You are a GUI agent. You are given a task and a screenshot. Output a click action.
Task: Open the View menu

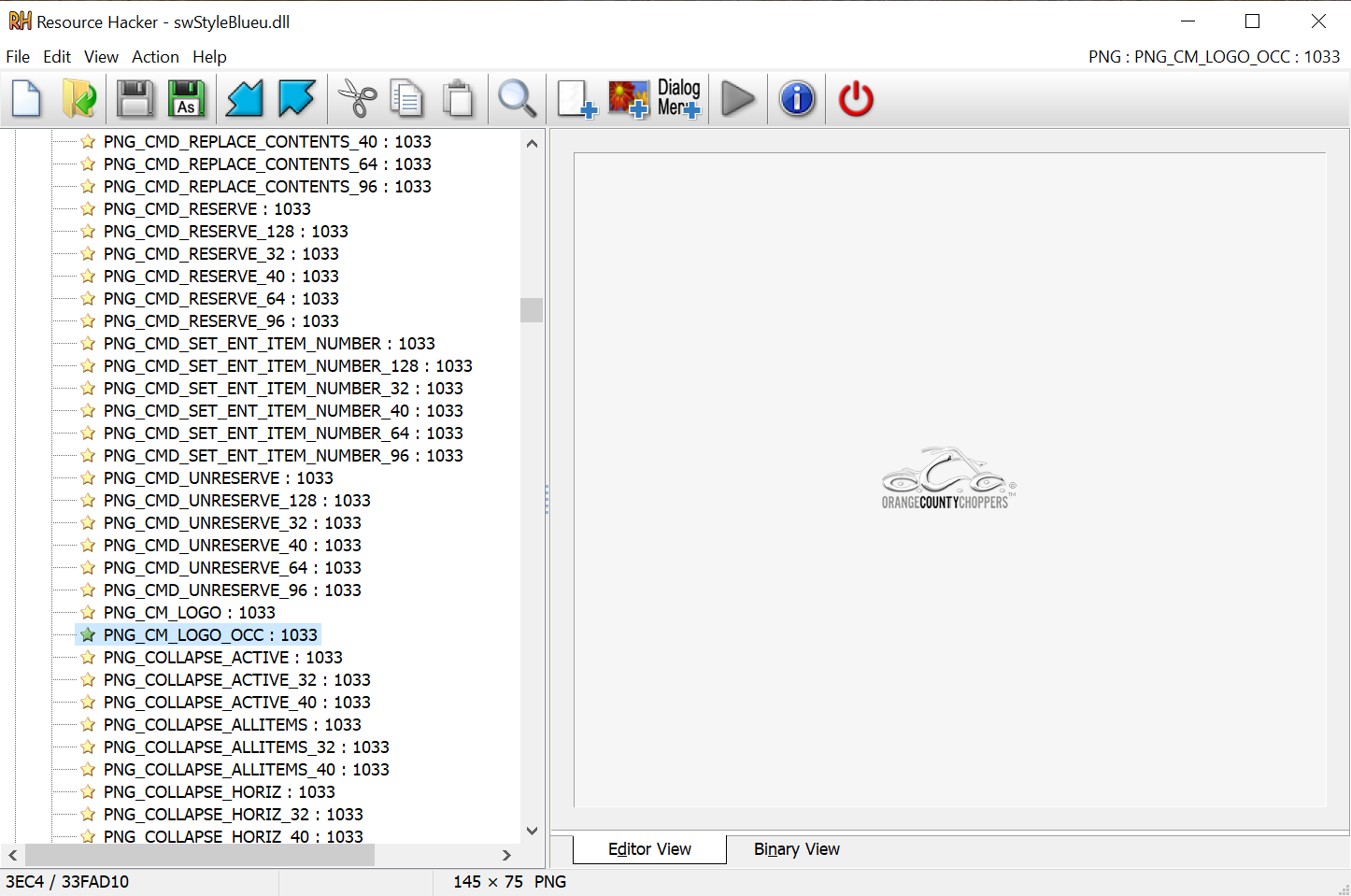coord(101,57)
